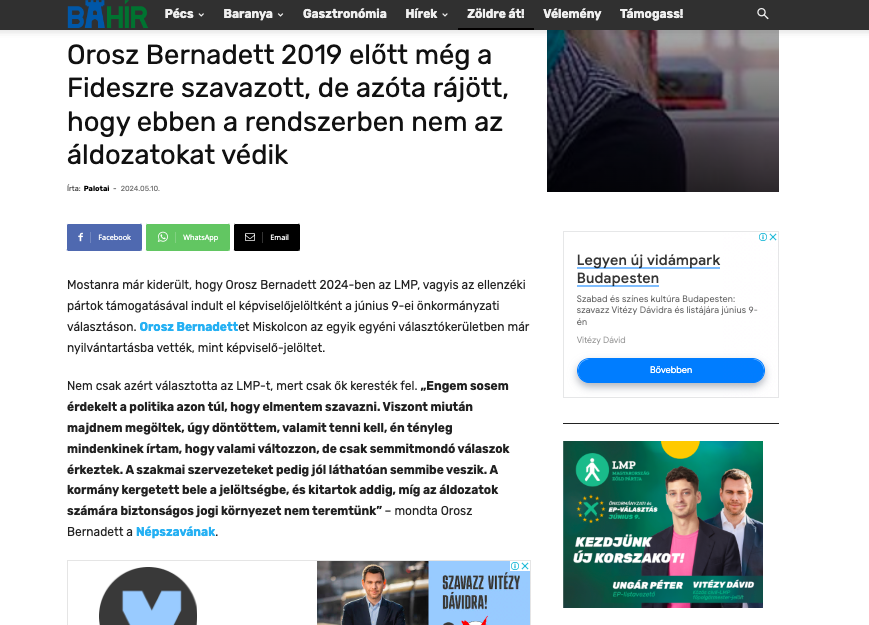Viewport: 869px width, 625px height.
Task: Open the Vélemény menu item
Action: pos(572,14)
